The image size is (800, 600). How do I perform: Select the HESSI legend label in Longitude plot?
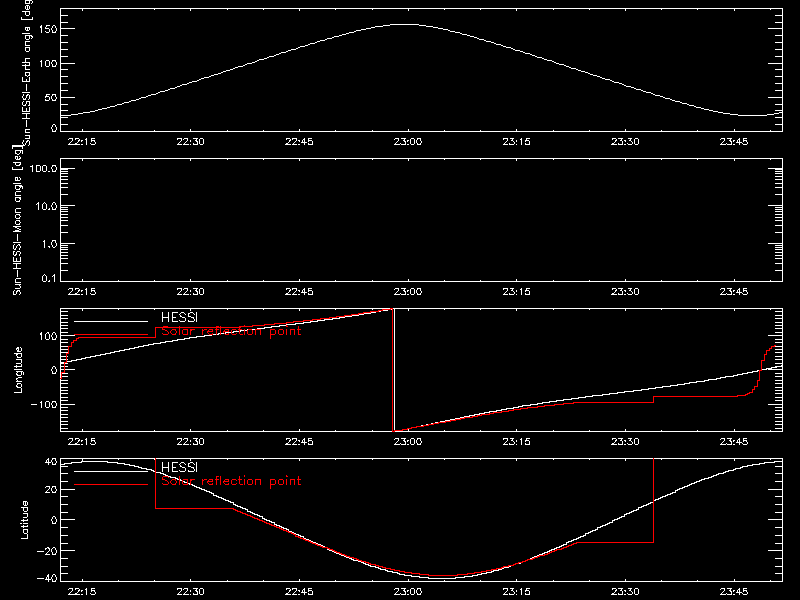click(179, 317)
